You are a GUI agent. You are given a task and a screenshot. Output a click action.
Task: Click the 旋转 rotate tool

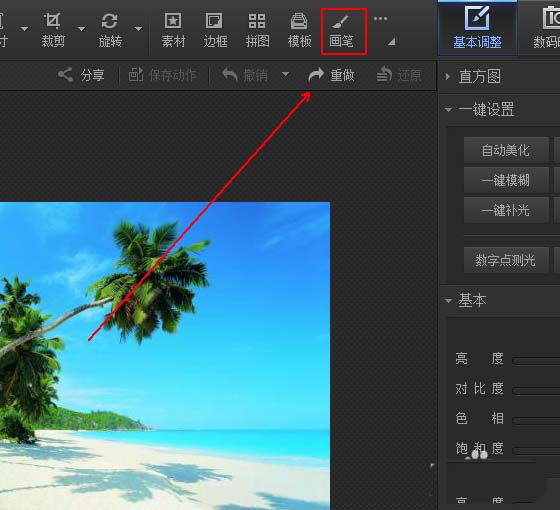point(110,30)
